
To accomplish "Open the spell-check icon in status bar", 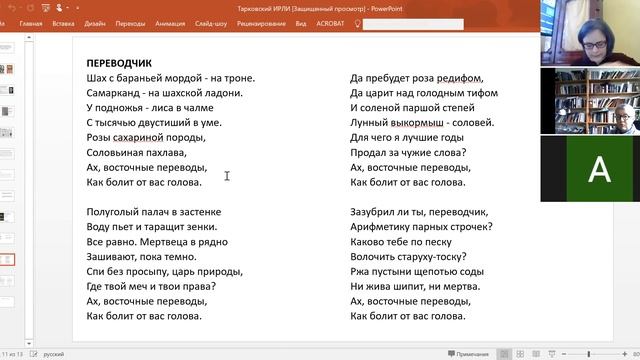I will tap(33, 354).
